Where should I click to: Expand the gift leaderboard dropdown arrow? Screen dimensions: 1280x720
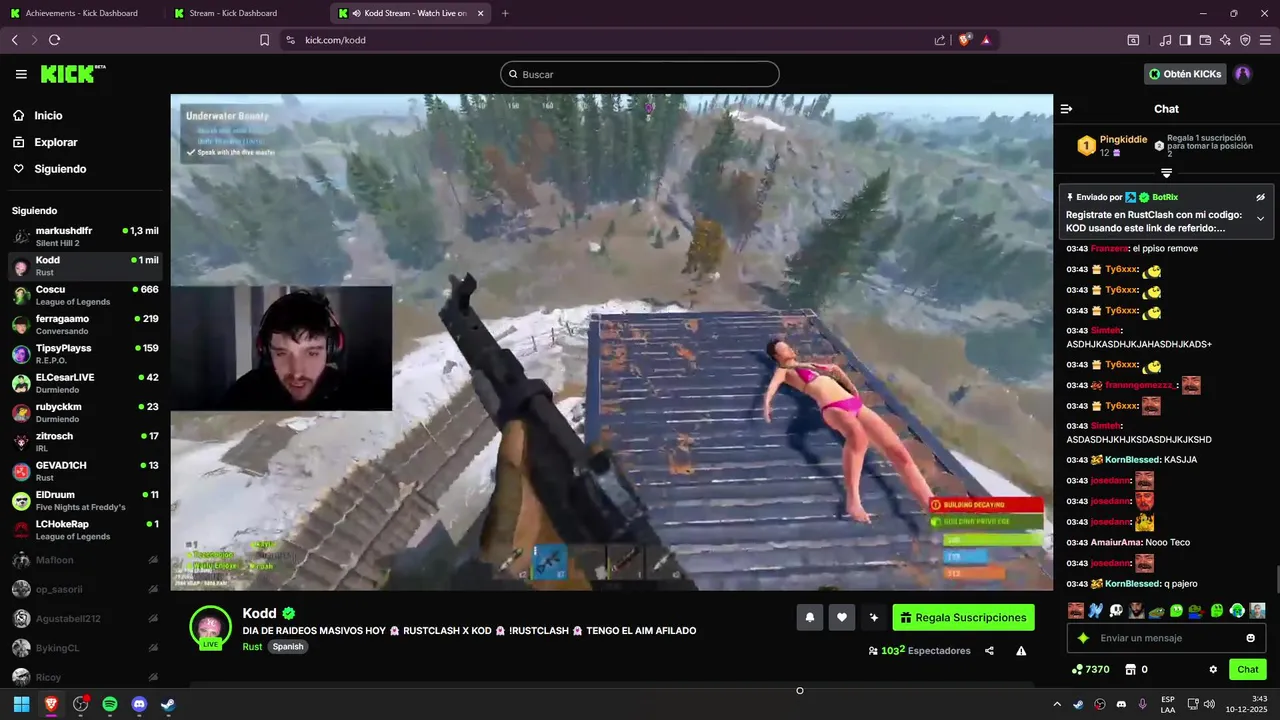(x=1166, y=173)
